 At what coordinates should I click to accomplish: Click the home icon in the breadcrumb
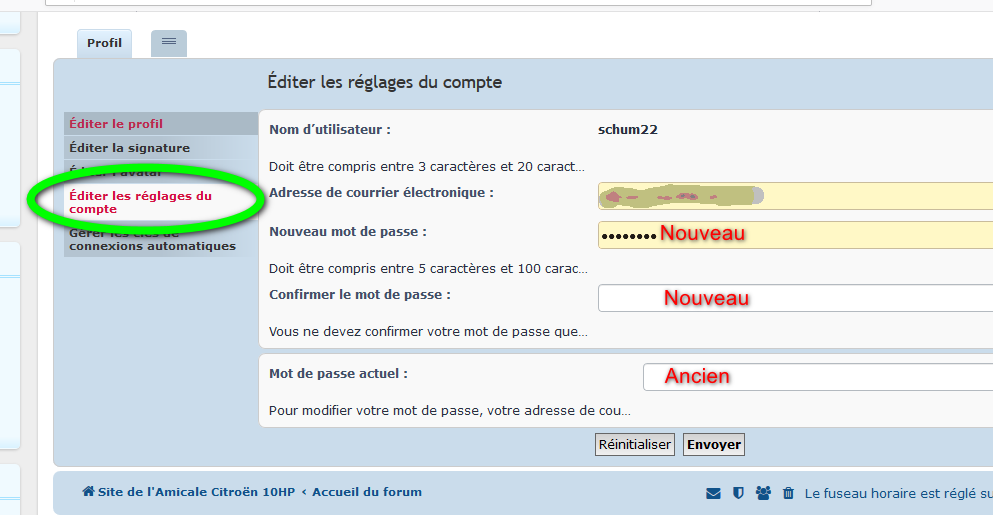(88, 492)
